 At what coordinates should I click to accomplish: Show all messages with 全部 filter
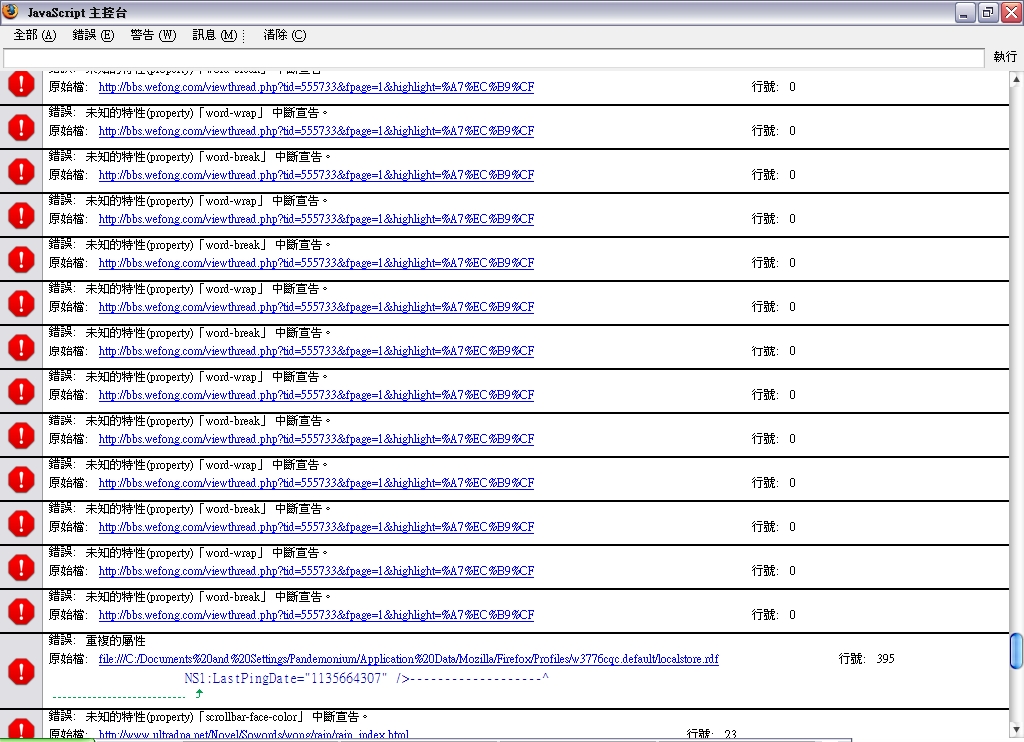(x=35, y=35)
